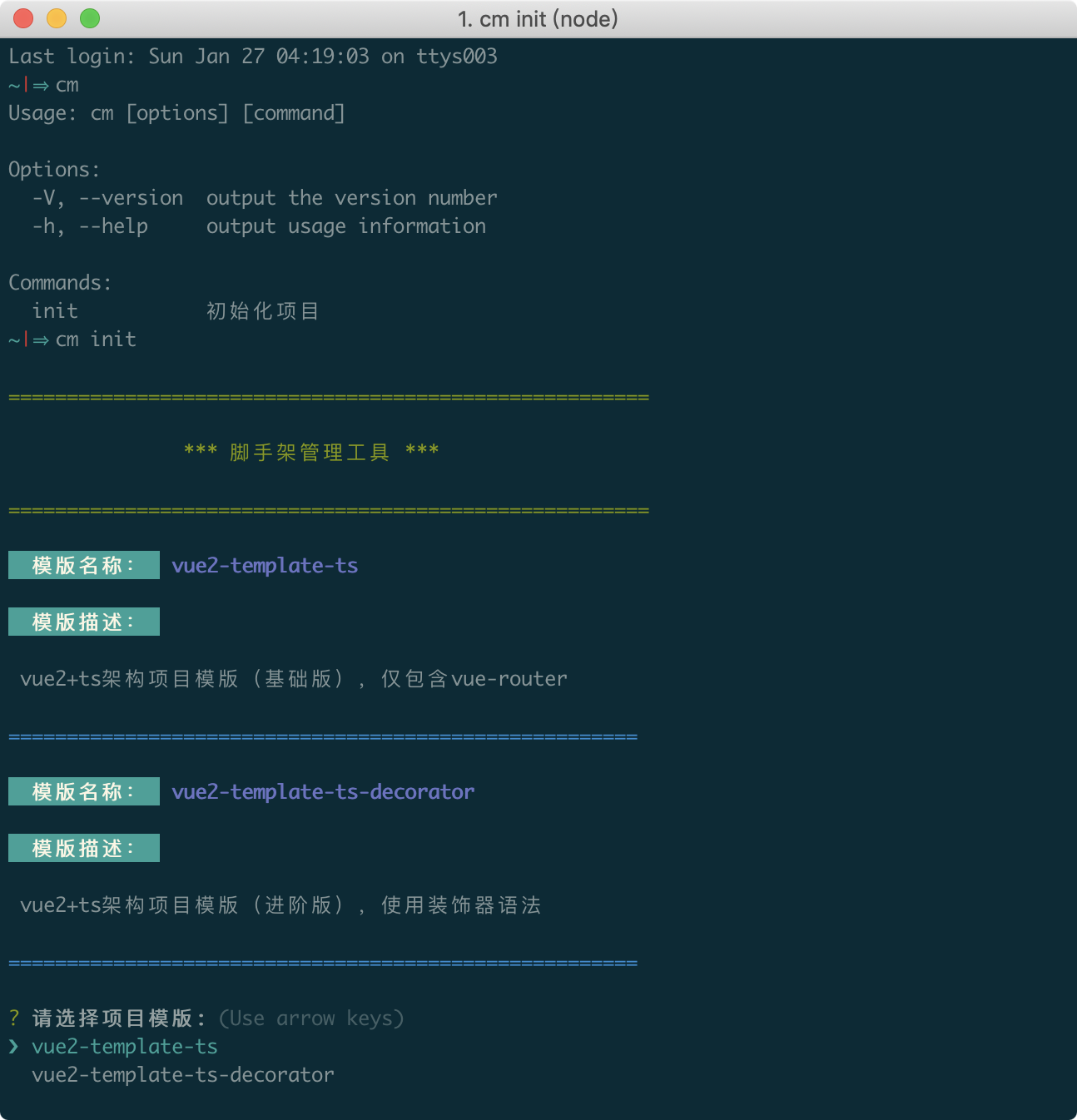This screenshot has width=1077, height=1120.
Task: Click the second '模版名称:' label badge
Action: 84,791
